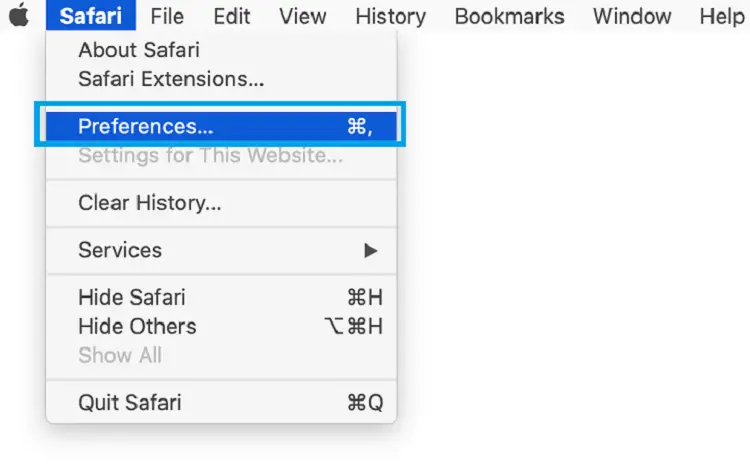Open the Bookmarks menu

[x=509, y=16]
